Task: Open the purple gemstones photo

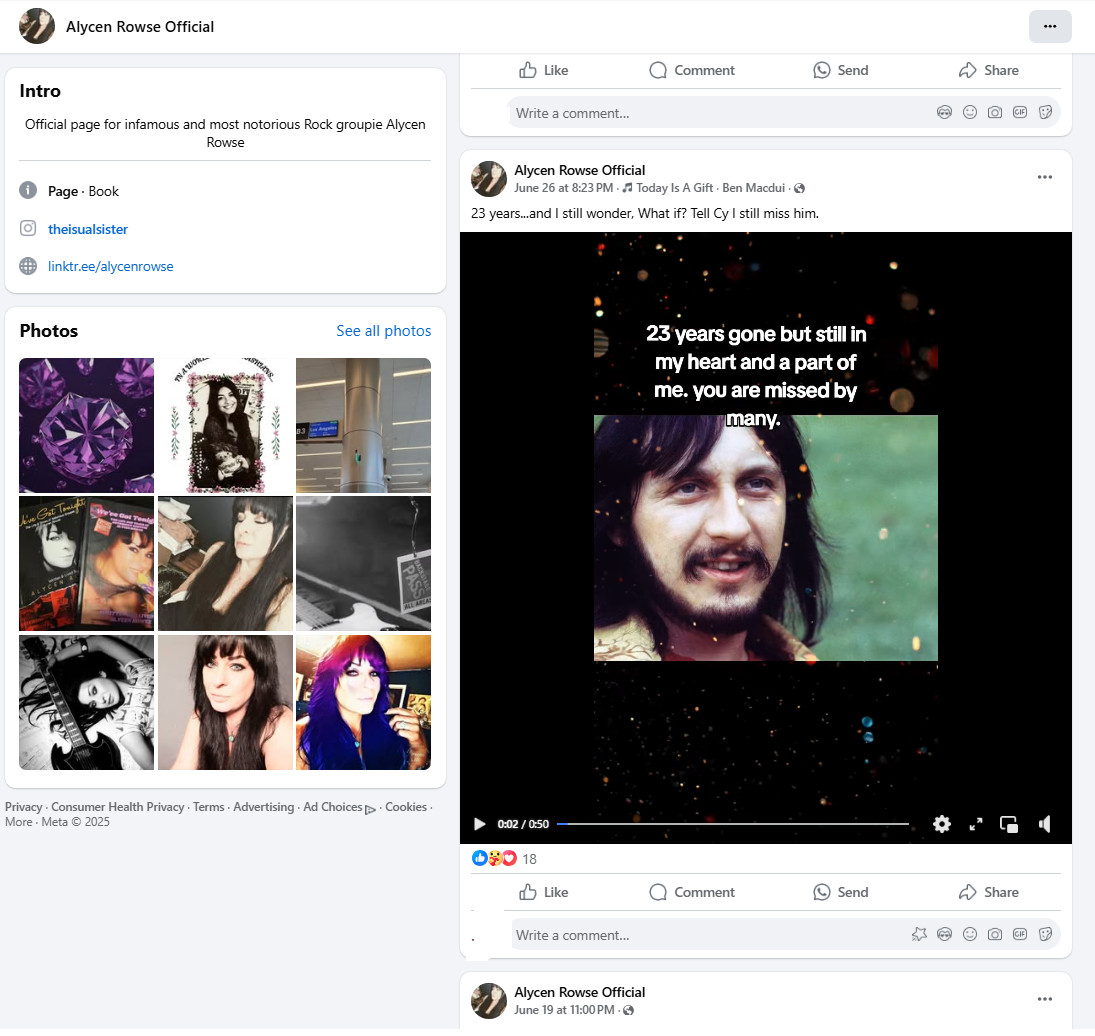Action: [87, 425]
